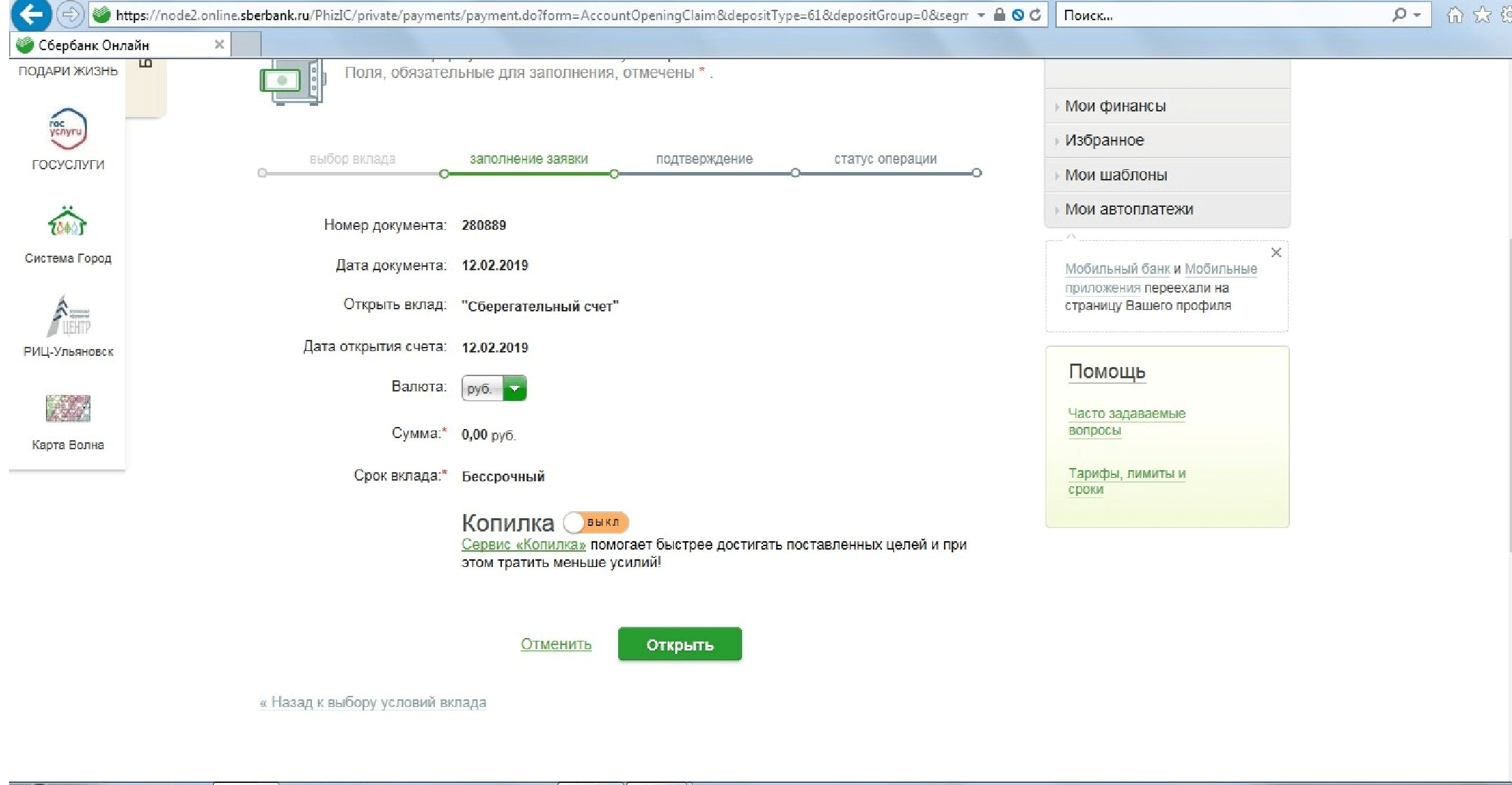Click the search magnifier icon

click(x=1399, y=15)
